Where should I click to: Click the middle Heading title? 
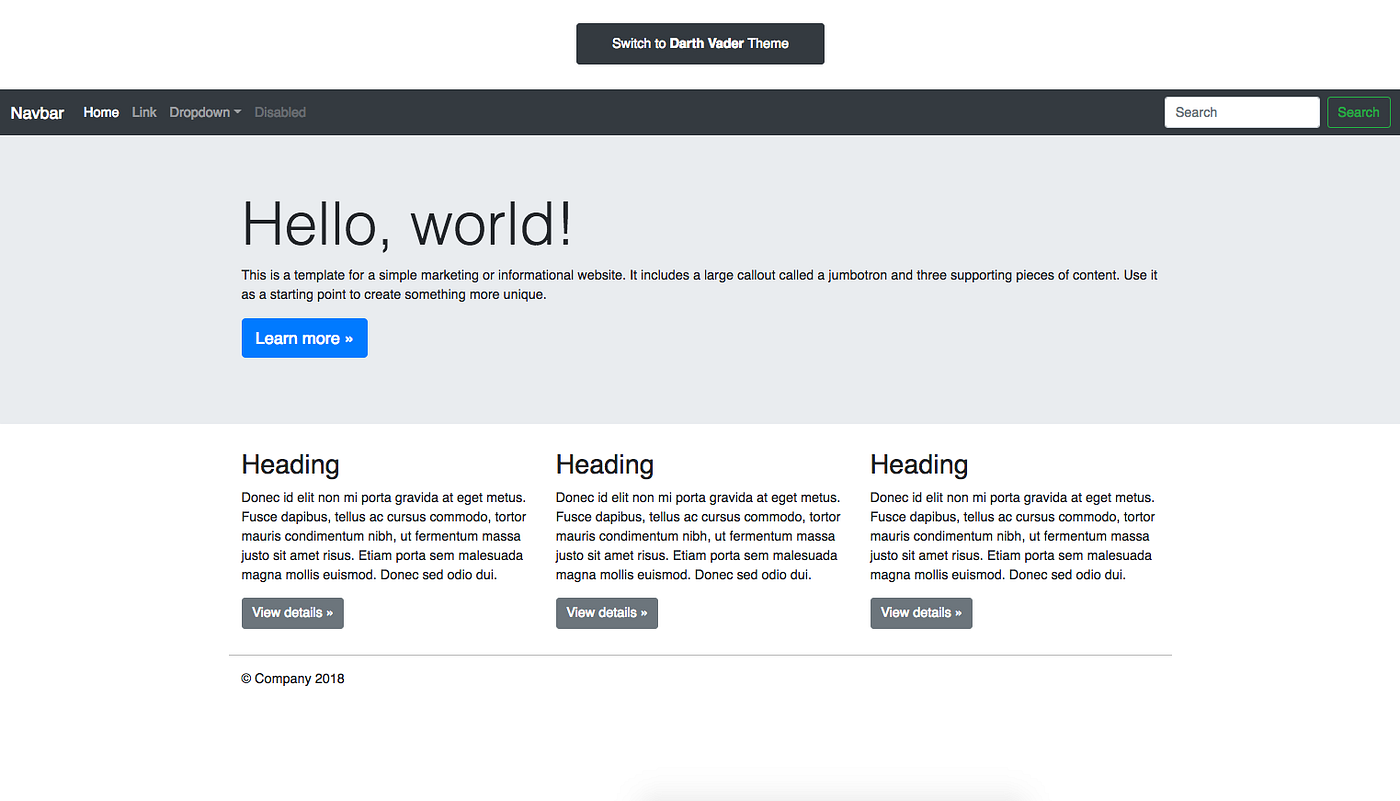point(604,464)
